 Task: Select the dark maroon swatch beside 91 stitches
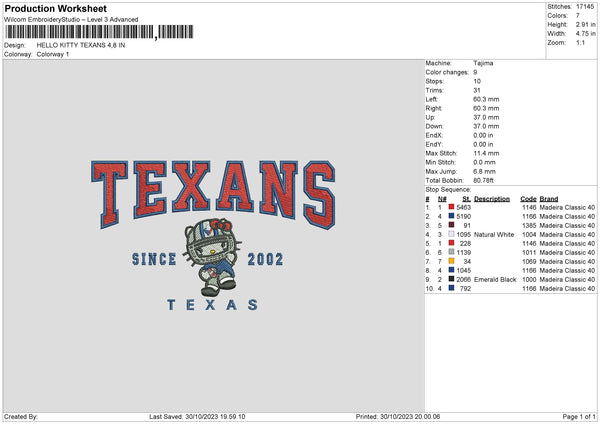click(x=451, y=225)
